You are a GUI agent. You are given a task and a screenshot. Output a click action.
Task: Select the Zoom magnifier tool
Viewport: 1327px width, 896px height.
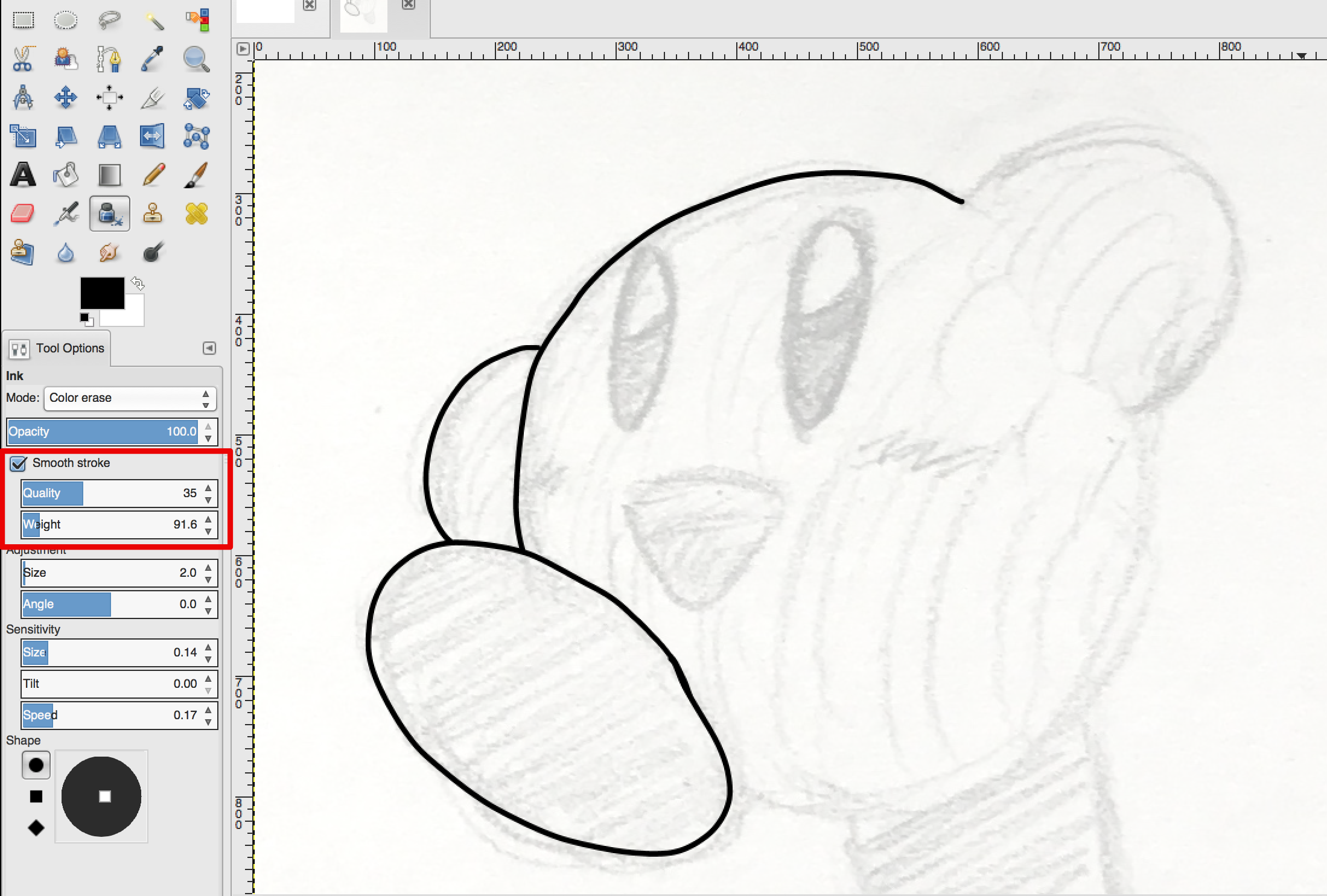pyautogui.click(x=196, y=59)
